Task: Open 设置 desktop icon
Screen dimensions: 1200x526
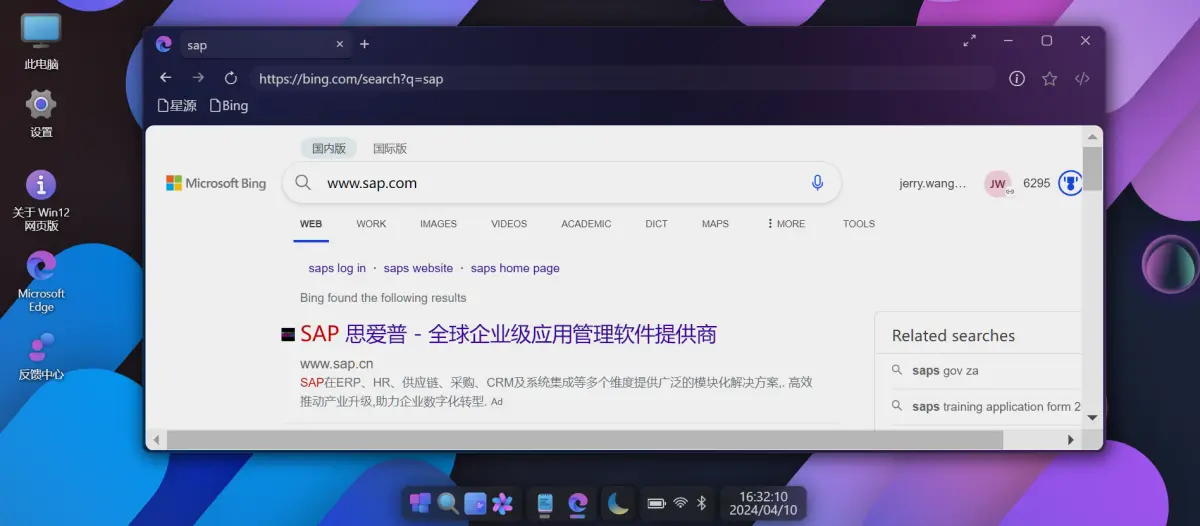Action: [41, 113]
